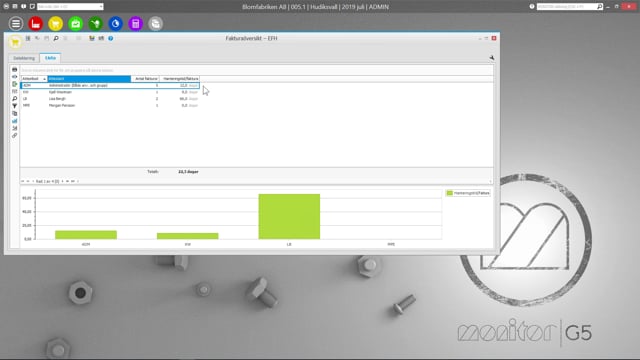Click the magnifier in top-right search box

600,7
